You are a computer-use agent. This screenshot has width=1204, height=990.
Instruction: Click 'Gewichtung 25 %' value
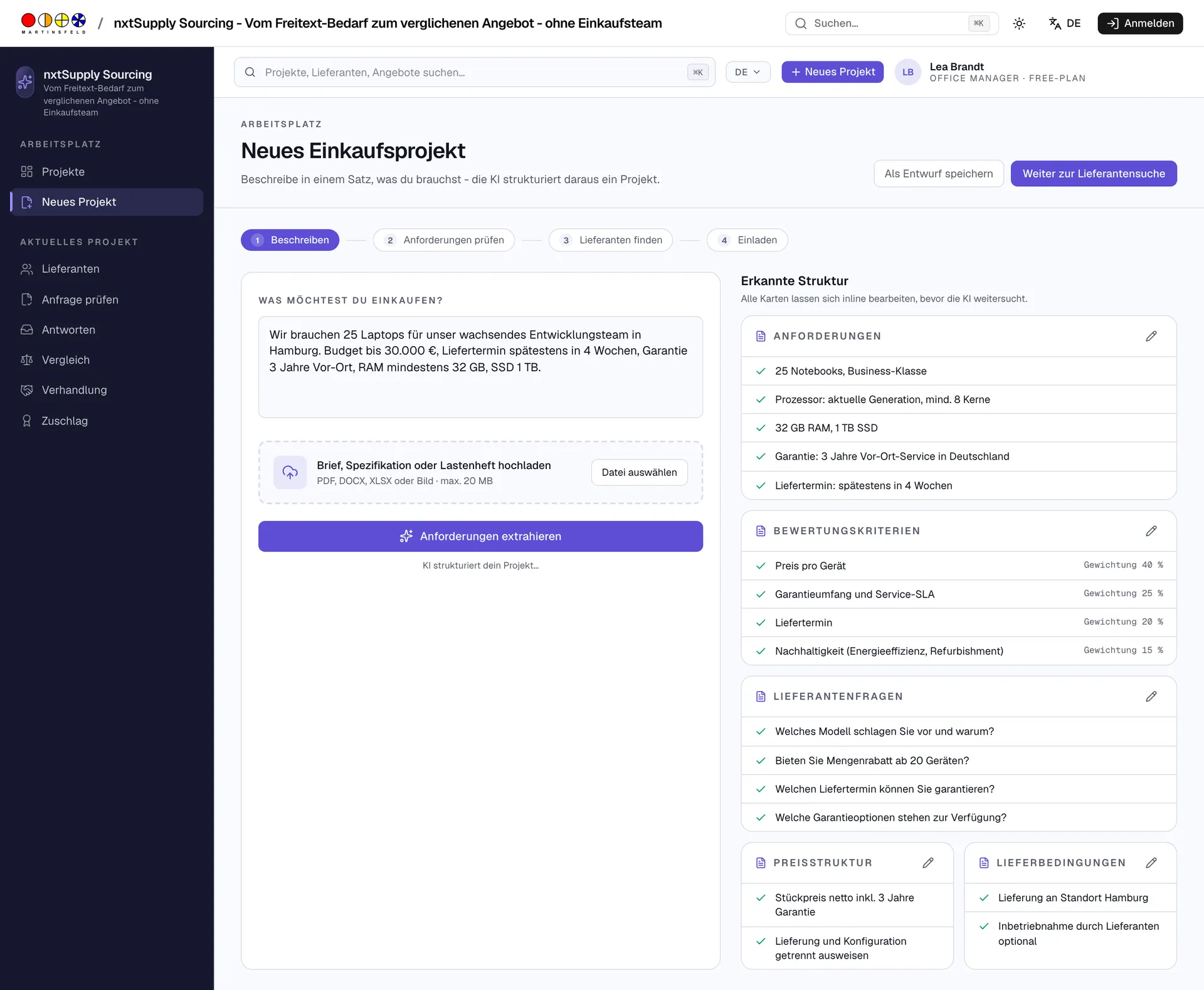1123,593
